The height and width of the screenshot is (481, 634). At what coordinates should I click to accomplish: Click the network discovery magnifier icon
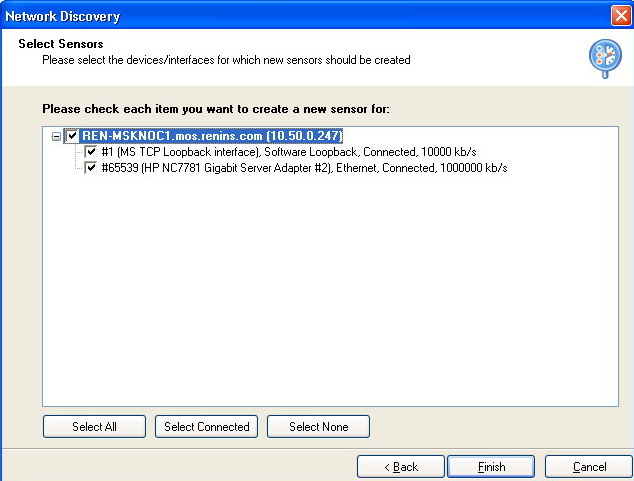point(605,58)
